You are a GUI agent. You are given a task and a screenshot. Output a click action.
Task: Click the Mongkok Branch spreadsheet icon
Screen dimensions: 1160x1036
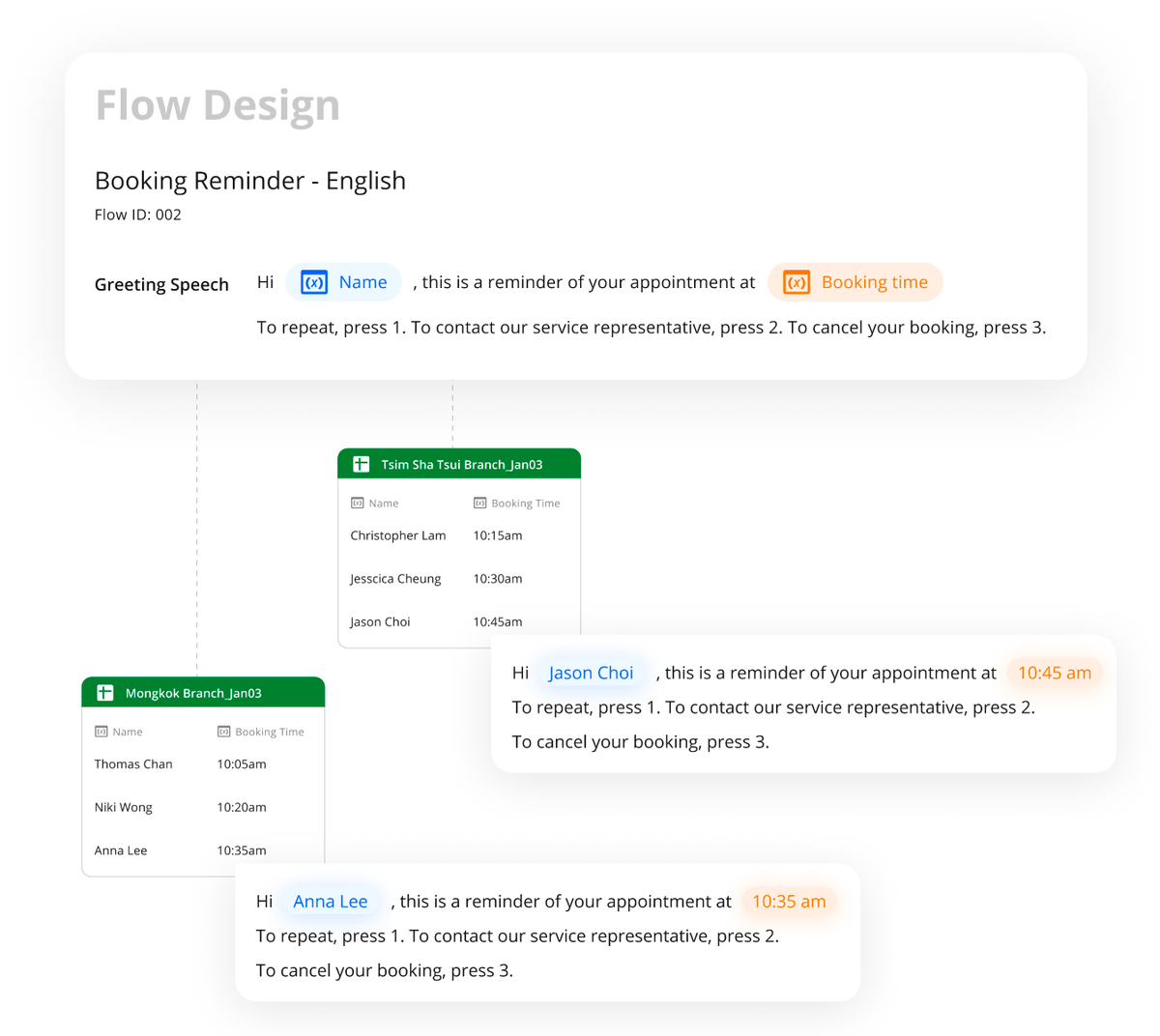click(105, 693)
